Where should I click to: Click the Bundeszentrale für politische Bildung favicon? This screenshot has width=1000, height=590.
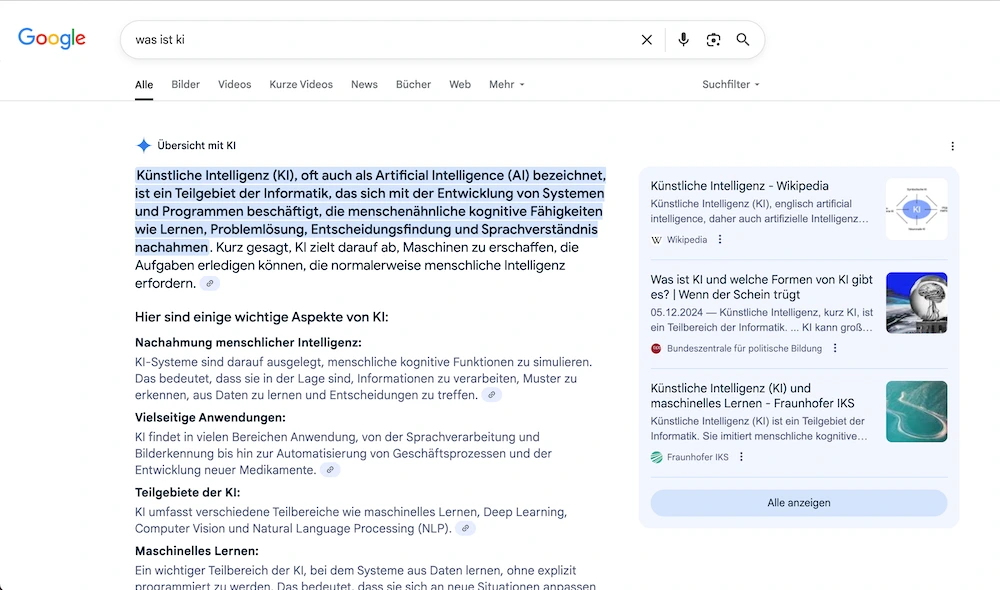click(656, 348)
